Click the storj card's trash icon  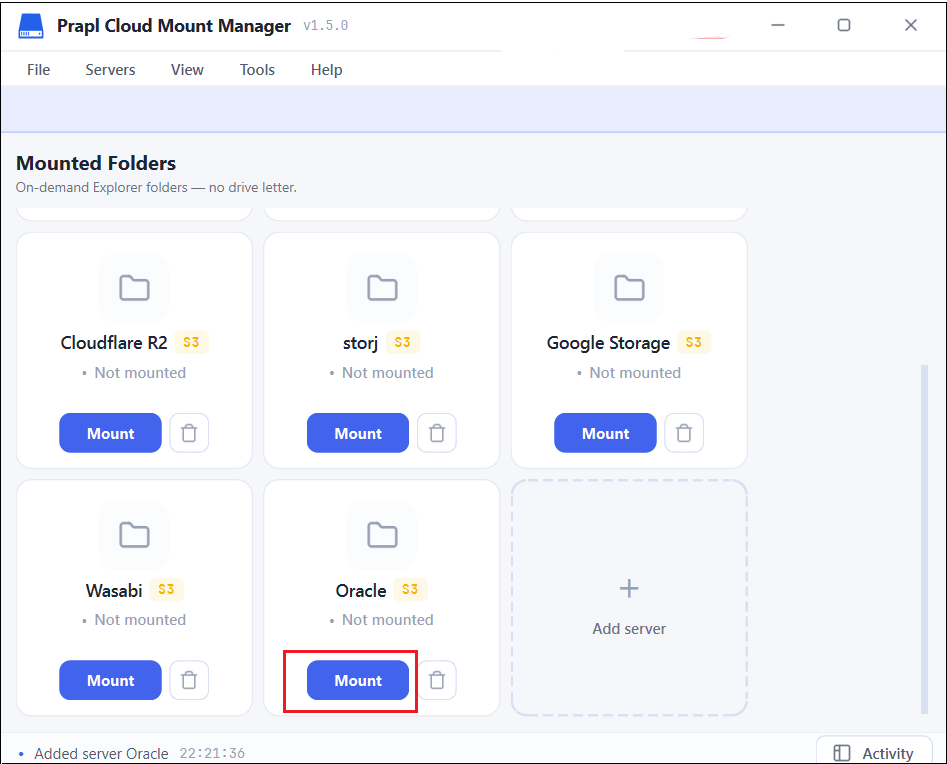(437, 433)
